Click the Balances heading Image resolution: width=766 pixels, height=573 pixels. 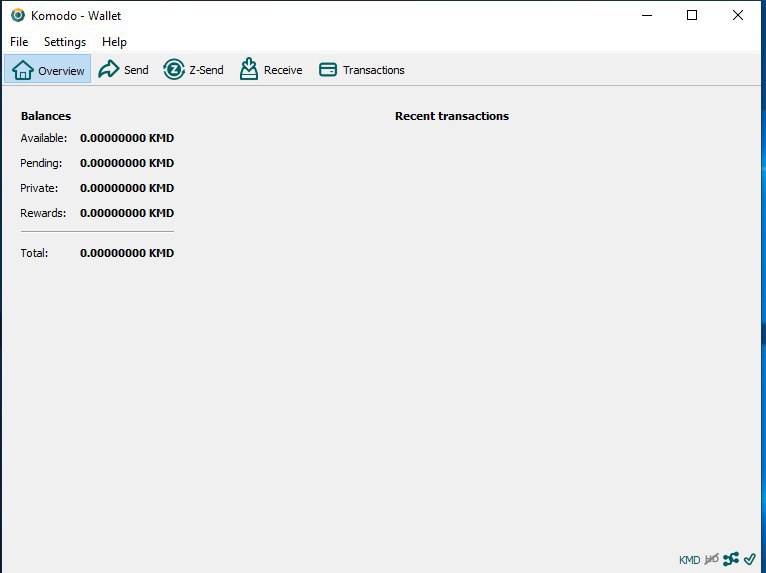(x=46, y=116)
